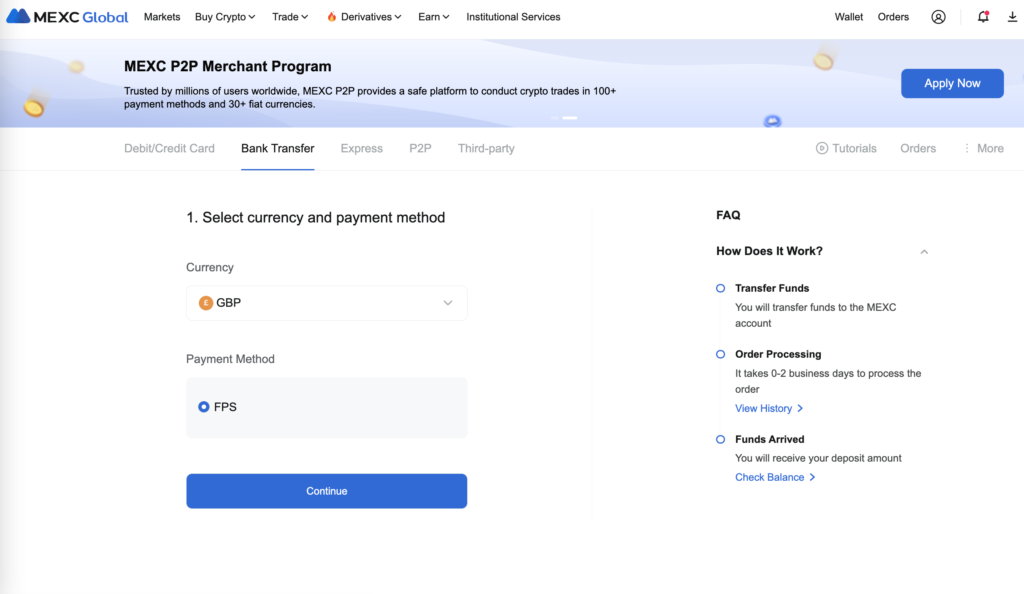Switch to the P2P tab
The image size is (1024, 594).
pos(421,148)
